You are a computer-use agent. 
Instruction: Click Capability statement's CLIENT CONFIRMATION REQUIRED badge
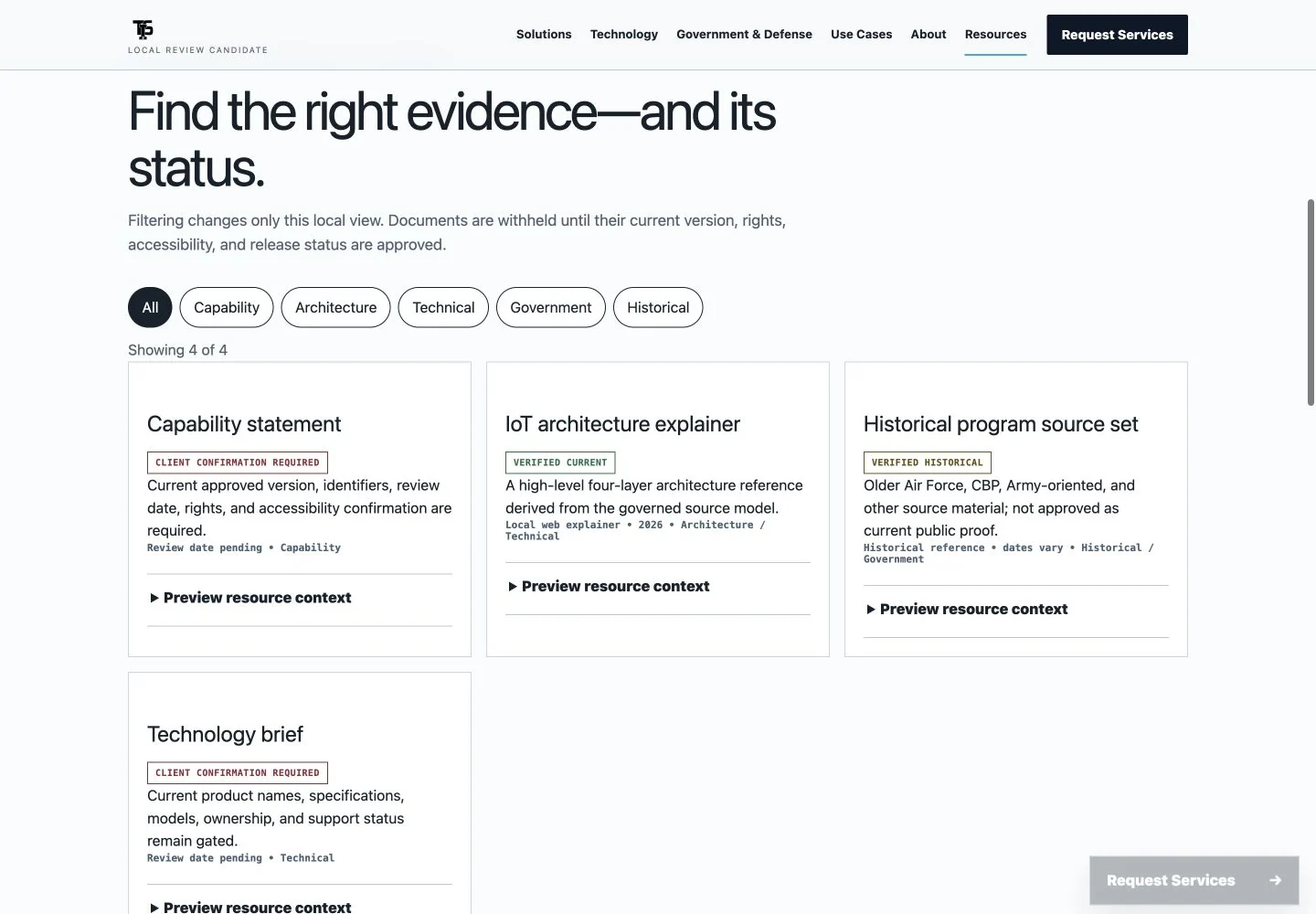click(x=238, y=462)
